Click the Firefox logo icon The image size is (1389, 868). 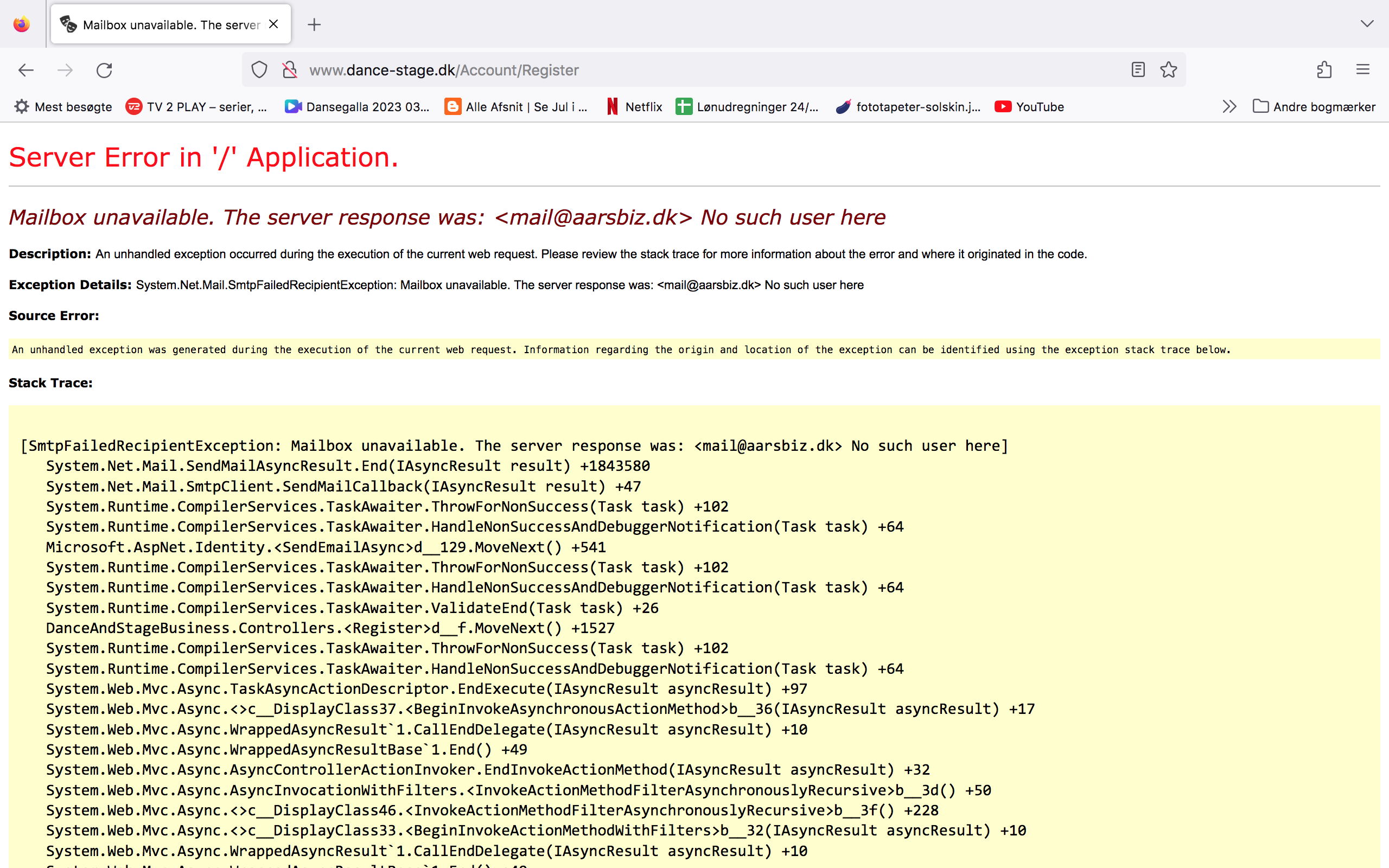(x=22, y=24)
